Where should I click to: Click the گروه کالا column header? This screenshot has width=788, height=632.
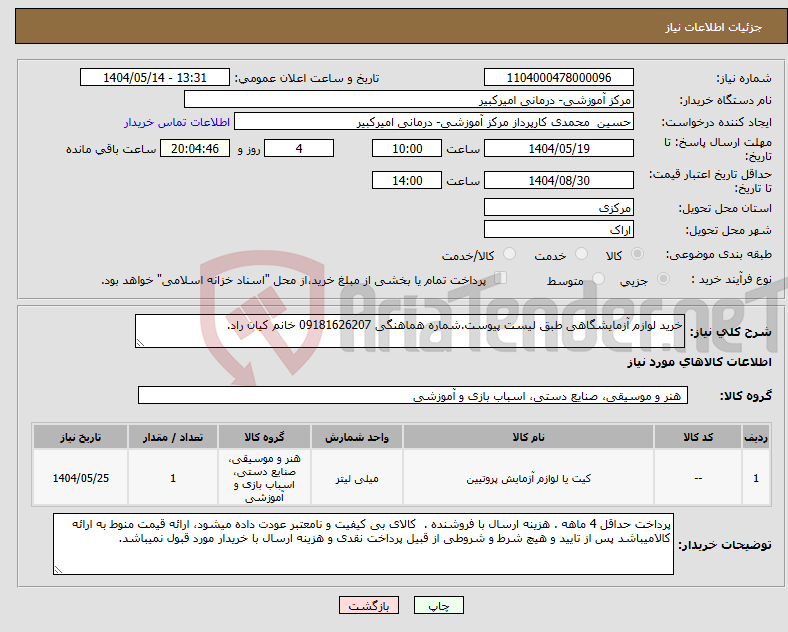(x=264, y=437)
